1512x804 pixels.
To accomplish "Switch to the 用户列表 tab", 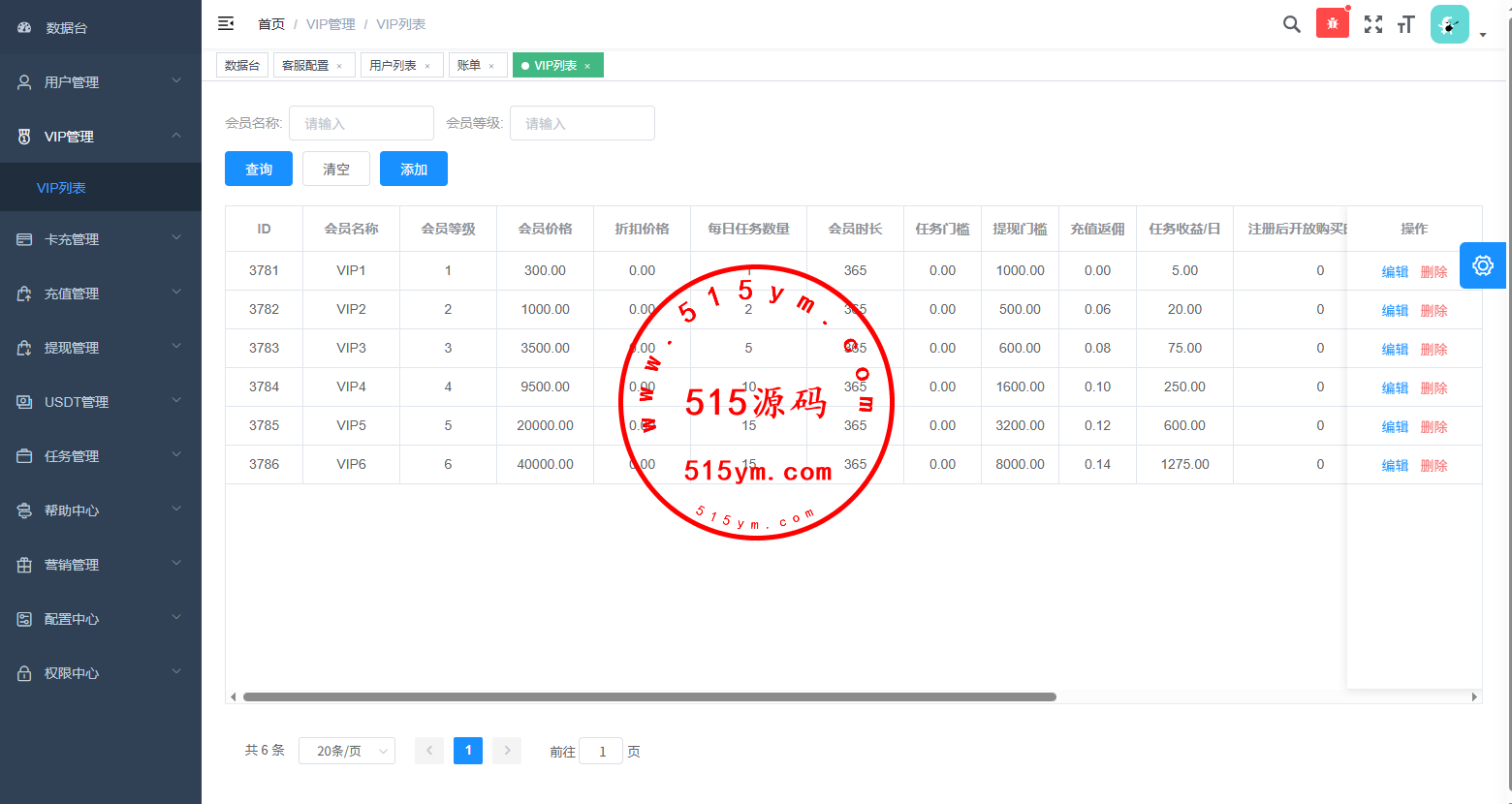I will tap(393, 65).
